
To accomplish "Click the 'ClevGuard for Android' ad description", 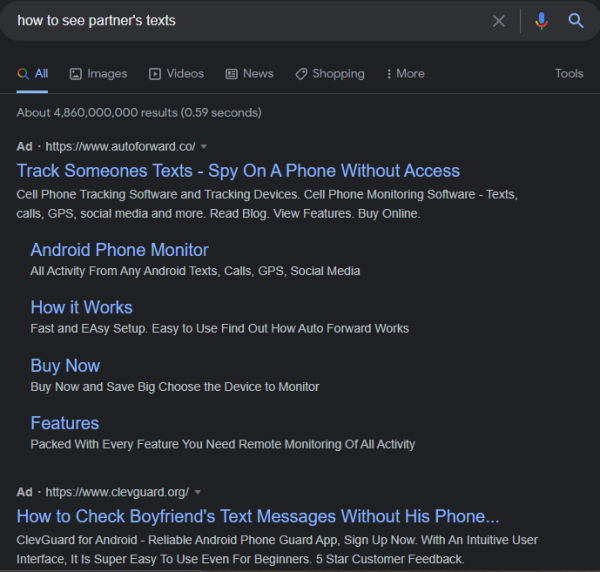I will point(277,549).
